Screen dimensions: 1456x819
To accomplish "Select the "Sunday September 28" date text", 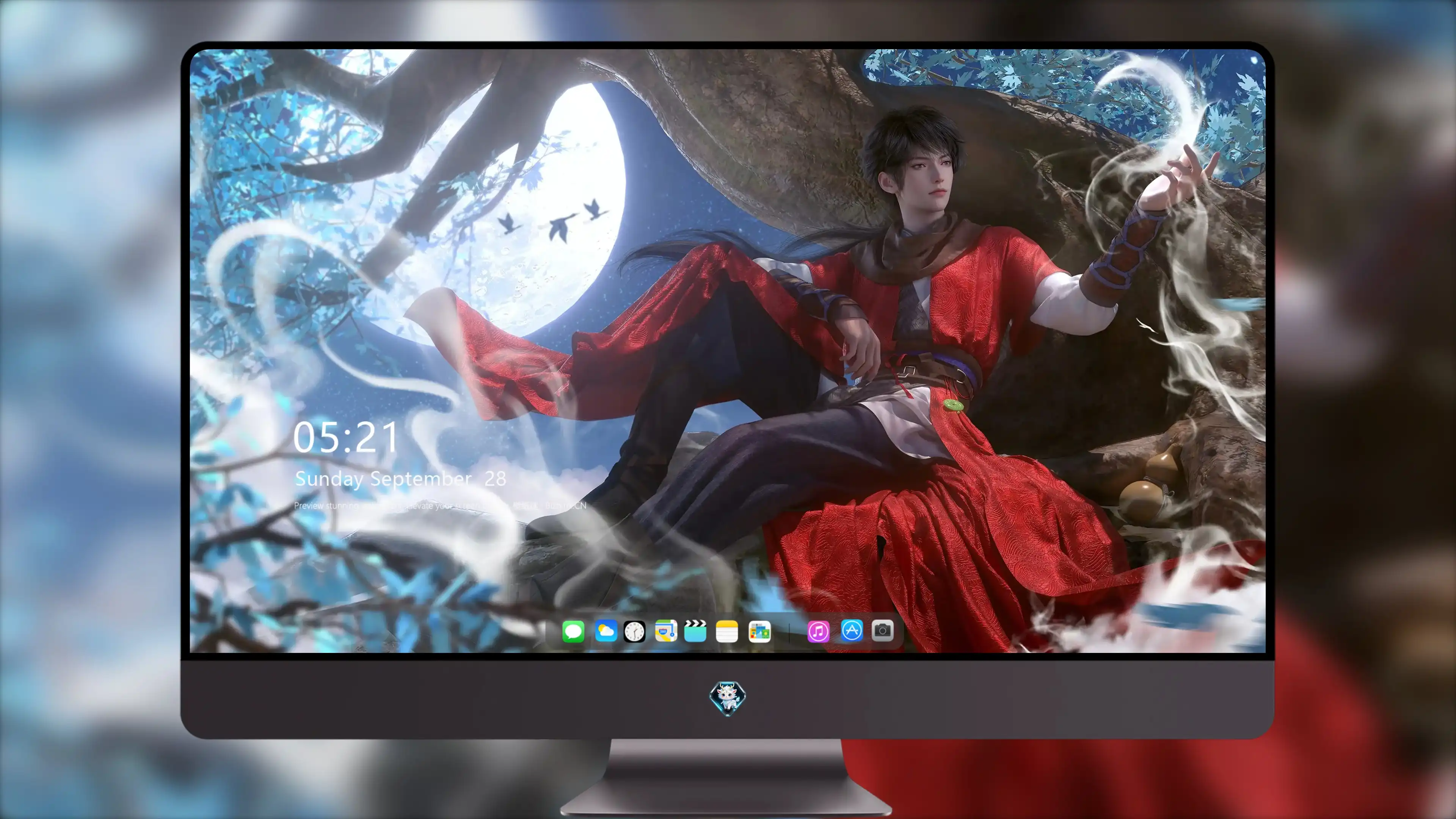I will [400, 479].
